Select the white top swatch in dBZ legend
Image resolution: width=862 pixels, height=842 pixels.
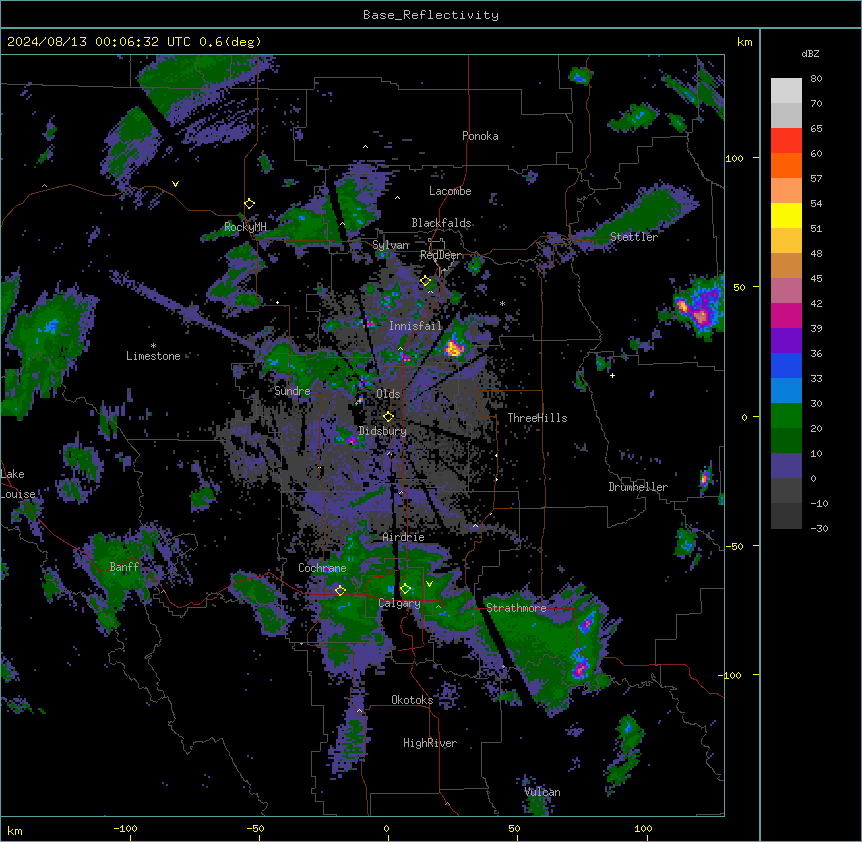786,91
